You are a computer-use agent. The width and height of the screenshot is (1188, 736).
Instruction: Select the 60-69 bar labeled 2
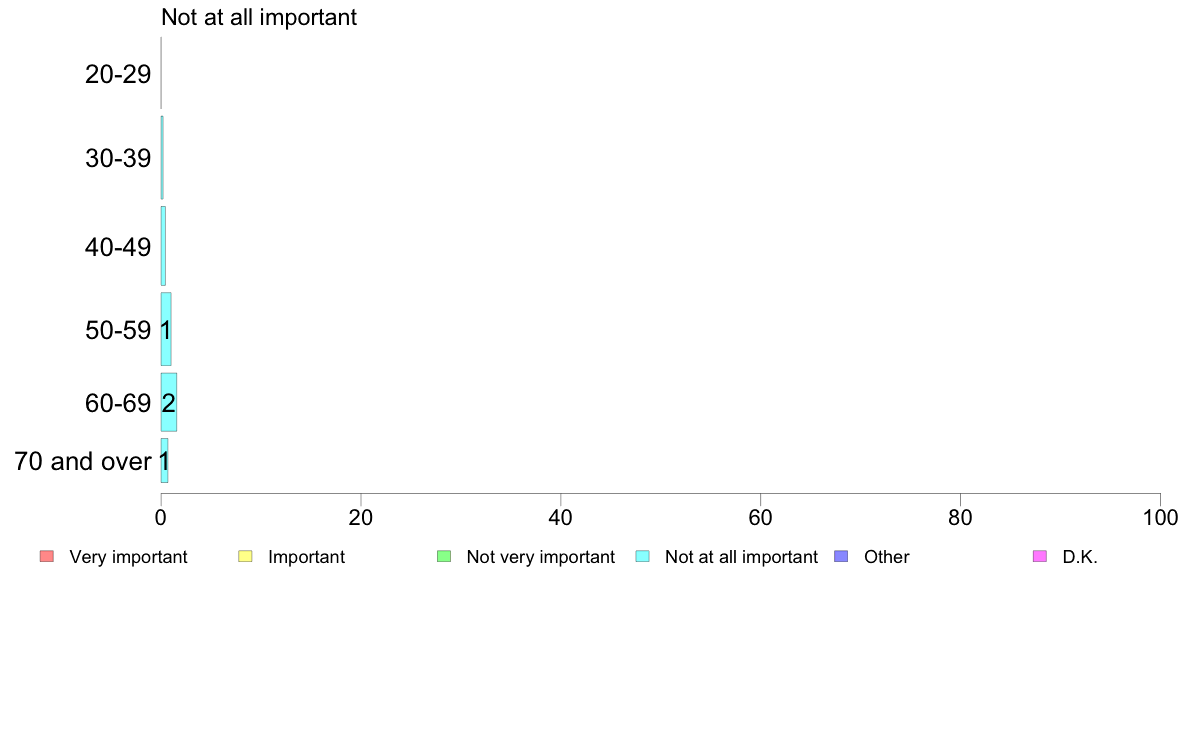pyautogui.click(x=168, y=402)
